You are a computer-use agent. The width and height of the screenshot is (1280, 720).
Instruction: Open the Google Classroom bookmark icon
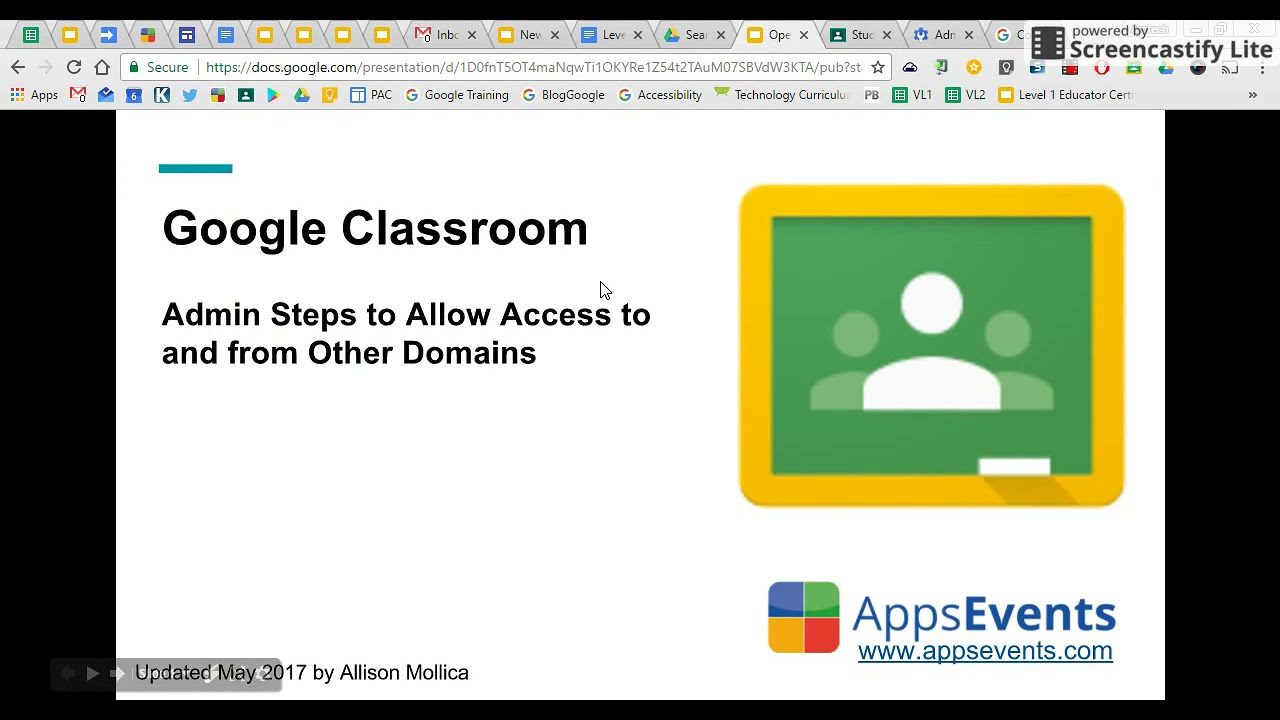tap(246, 95)
